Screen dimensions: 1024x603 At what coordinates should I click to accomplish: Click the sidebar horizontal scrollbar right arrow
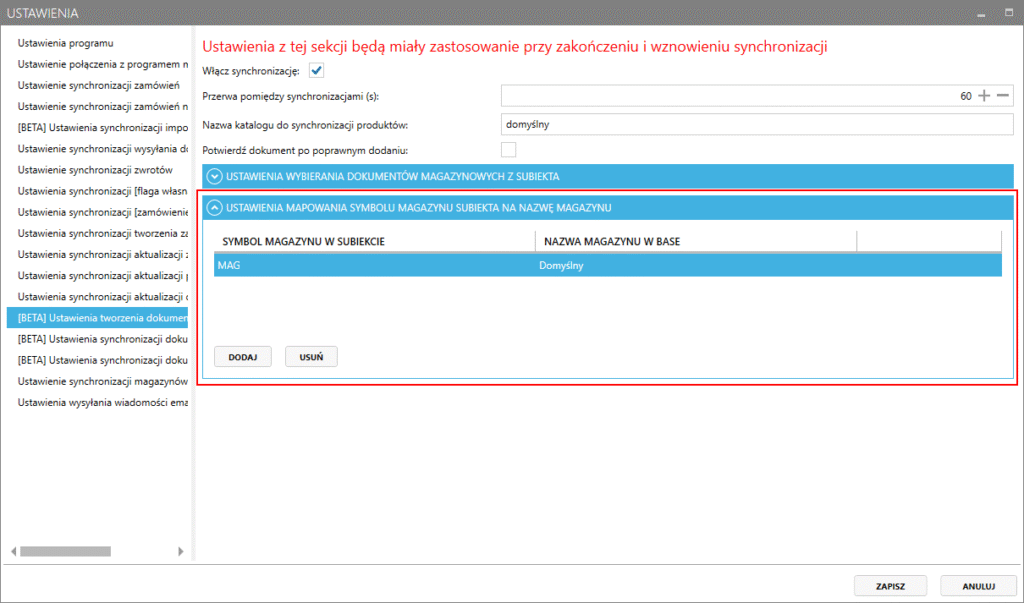pyautogui.click(x=181, y=551)
